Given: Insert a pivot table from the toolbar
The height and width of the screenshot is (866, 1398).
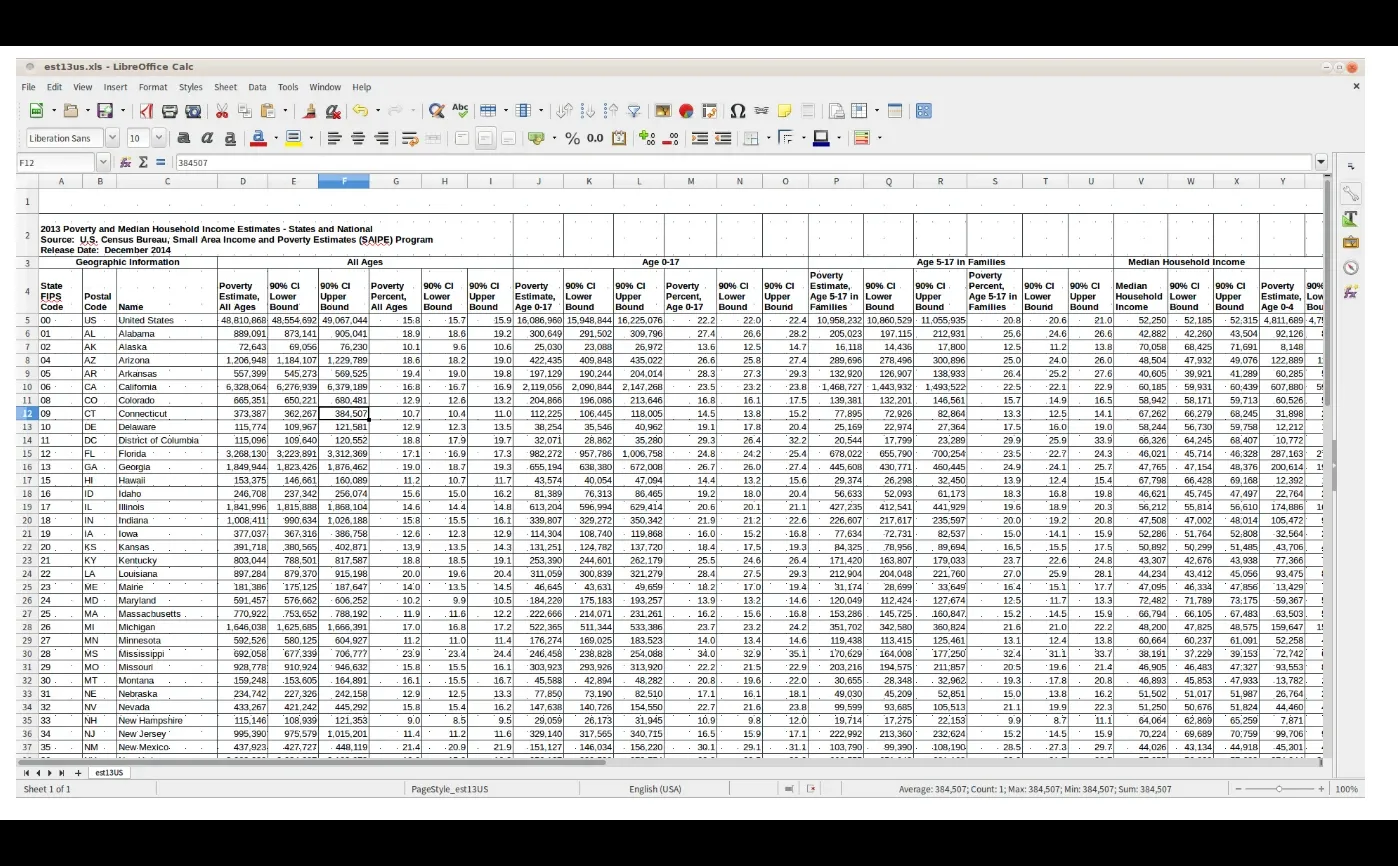Looking at the screenshot, I should (710, 111).
